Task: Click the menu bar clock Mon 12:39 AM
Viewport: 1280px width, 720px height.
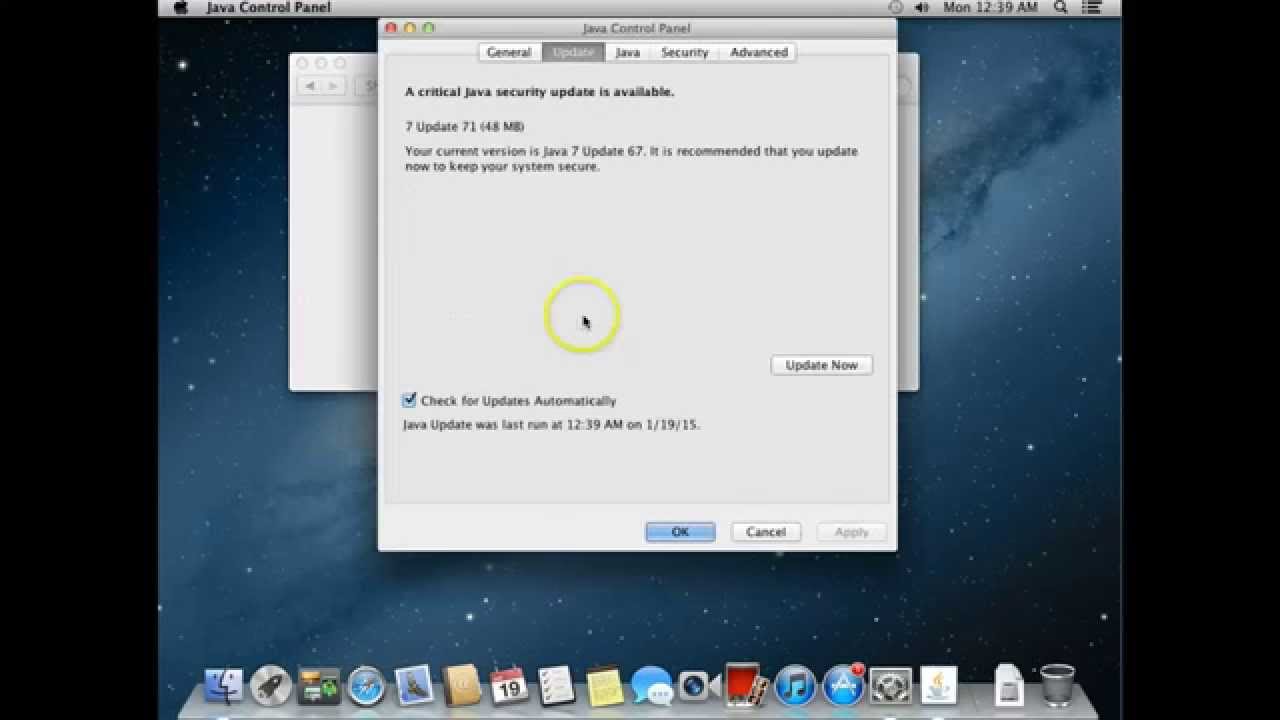Action: 990,8
